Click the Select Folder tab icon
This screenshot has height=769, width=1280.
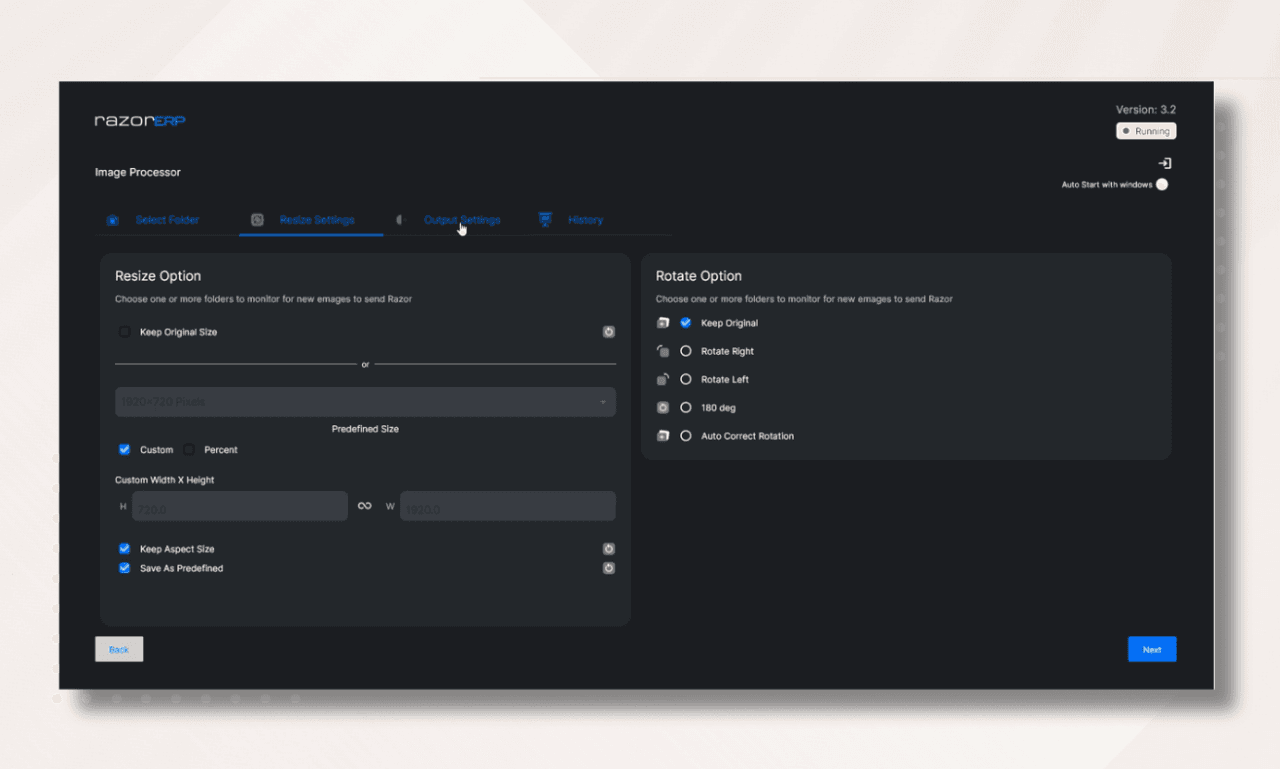(113, 219)
